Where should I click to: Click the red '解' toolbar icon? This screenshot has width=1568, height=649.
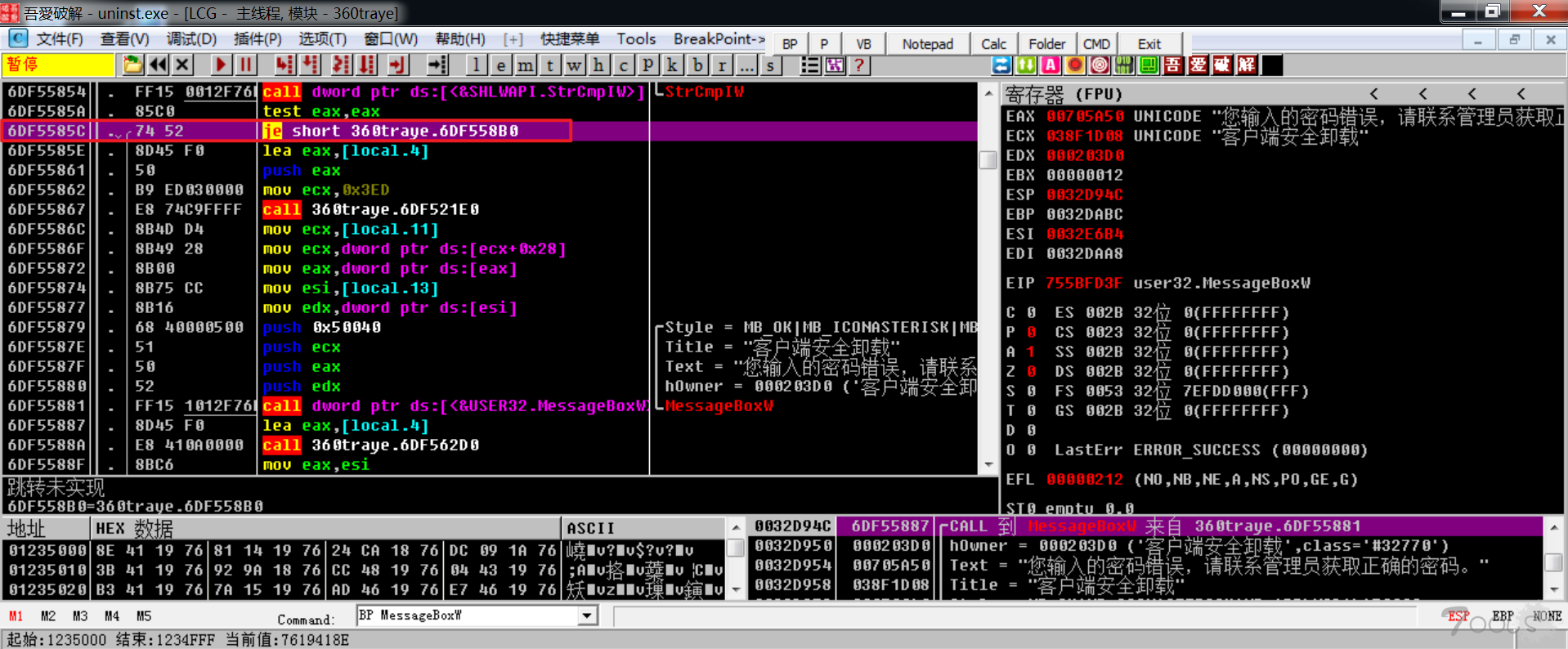(x=1247, y=65)
